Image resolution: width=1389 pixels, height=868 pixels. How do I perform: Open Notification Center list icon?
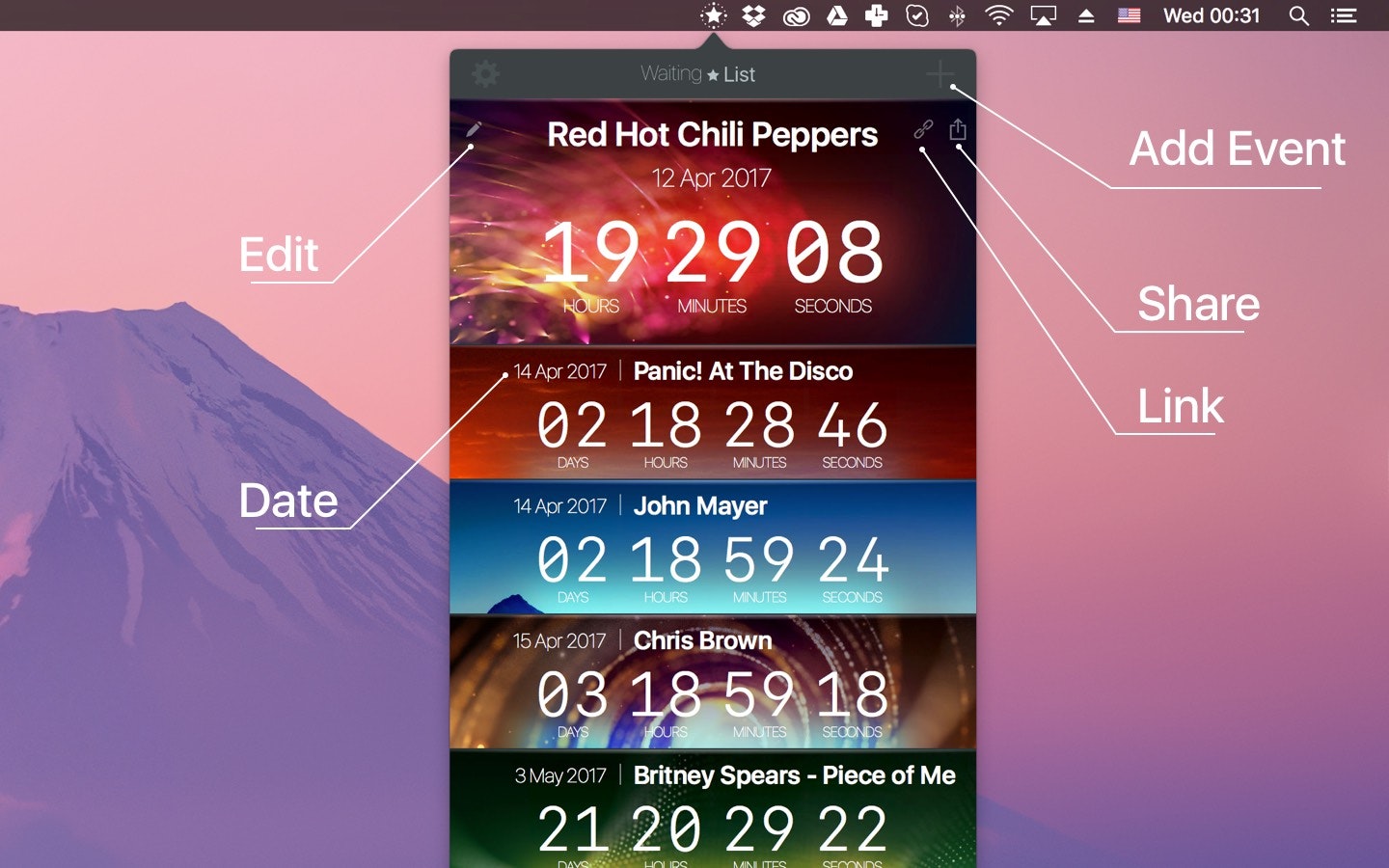coord(1344,15)
